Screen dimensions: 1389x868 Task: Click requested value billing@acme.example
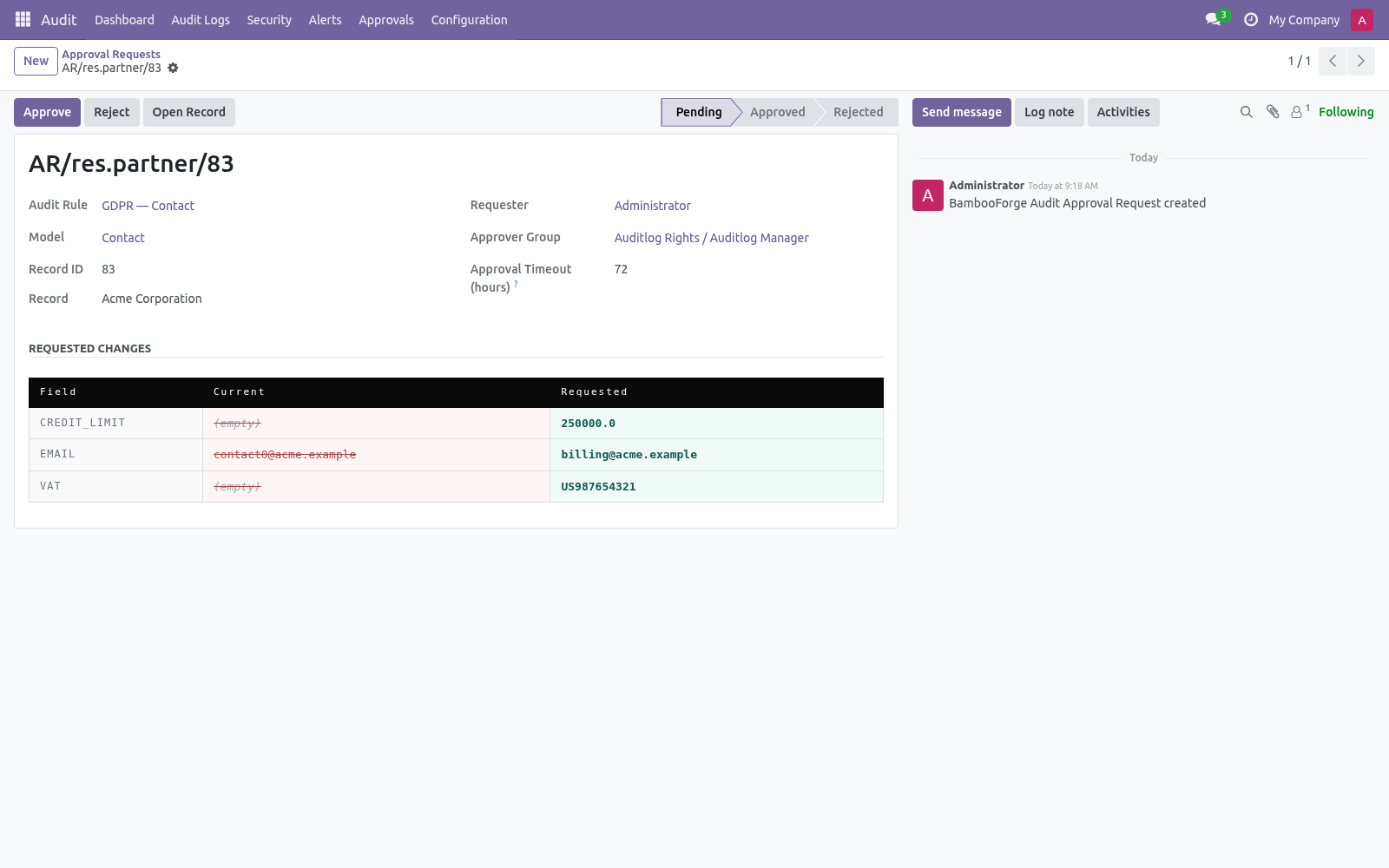click(x=629, y=455)
